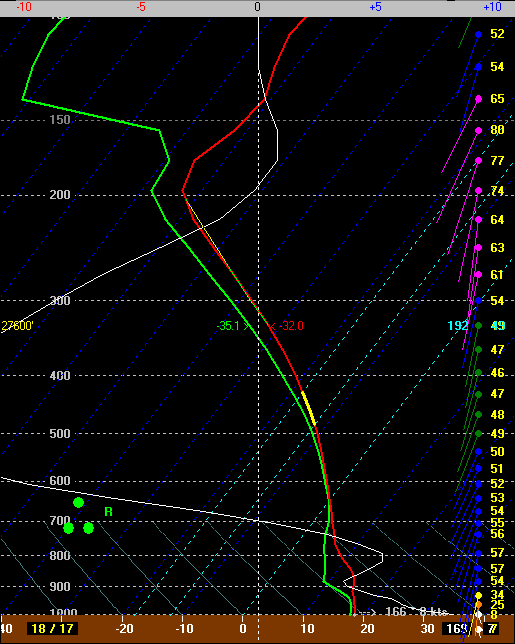Select the 55 knot wind speed label
Image resolution: width=515 pixels, height=644 pixels.
[x=497, y=523]
